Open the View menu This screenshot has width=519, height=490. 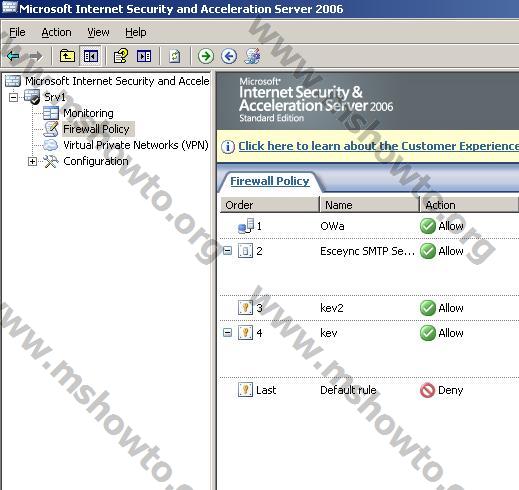point(98,32)
